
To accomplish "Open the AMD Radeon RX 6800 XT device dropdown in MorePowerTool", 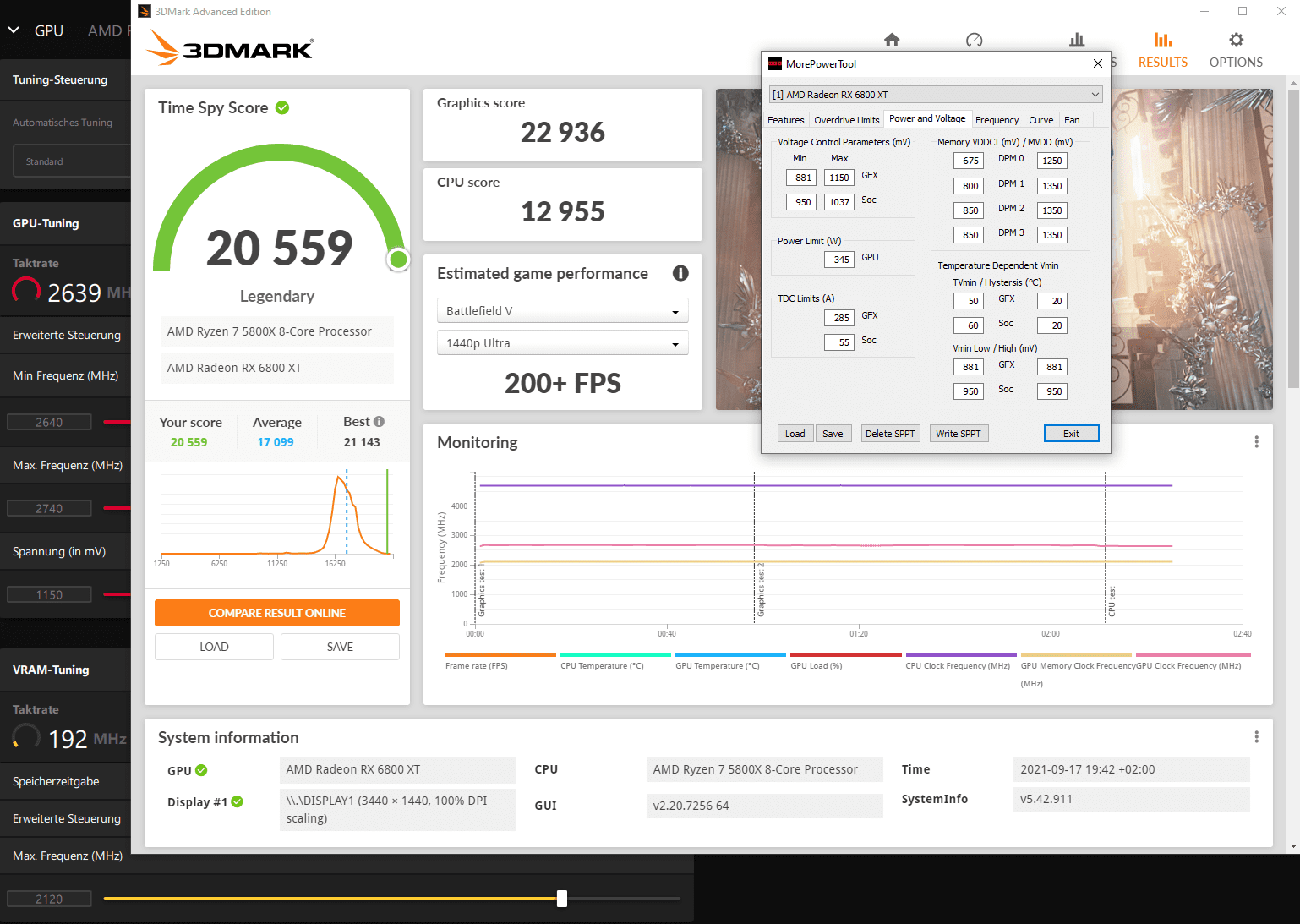I will pyautogui.click(x=936, y=95).
